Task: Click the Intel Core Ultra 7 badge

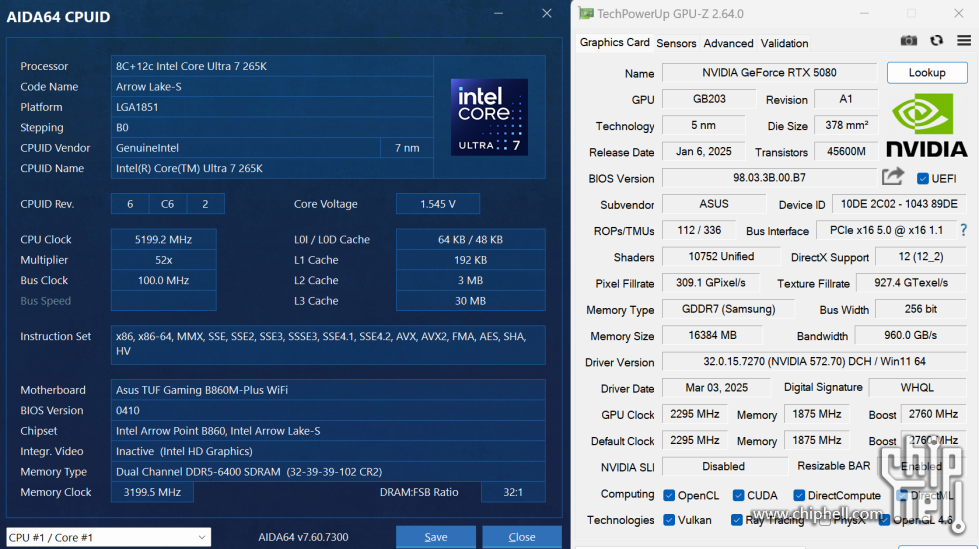Action: pos(490,117)
